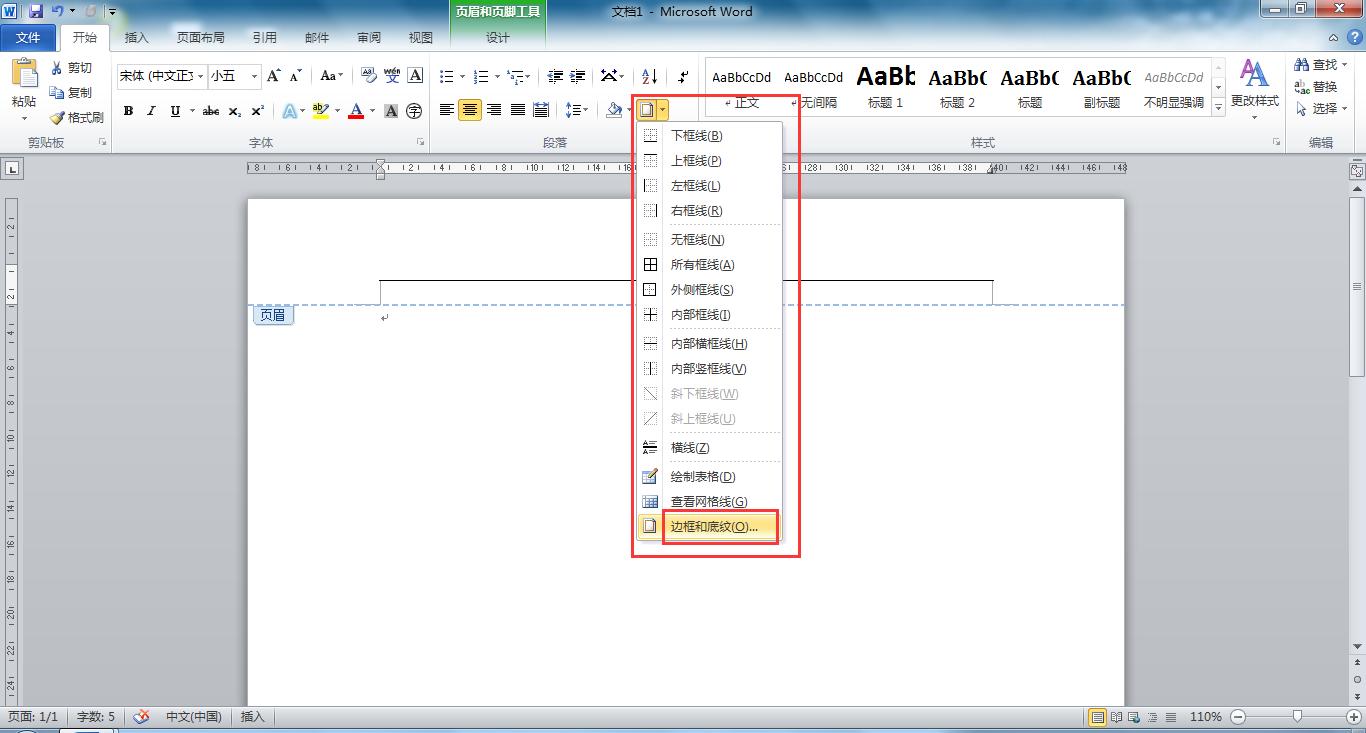Click the shading paint bucket

[x=614, y=110]
